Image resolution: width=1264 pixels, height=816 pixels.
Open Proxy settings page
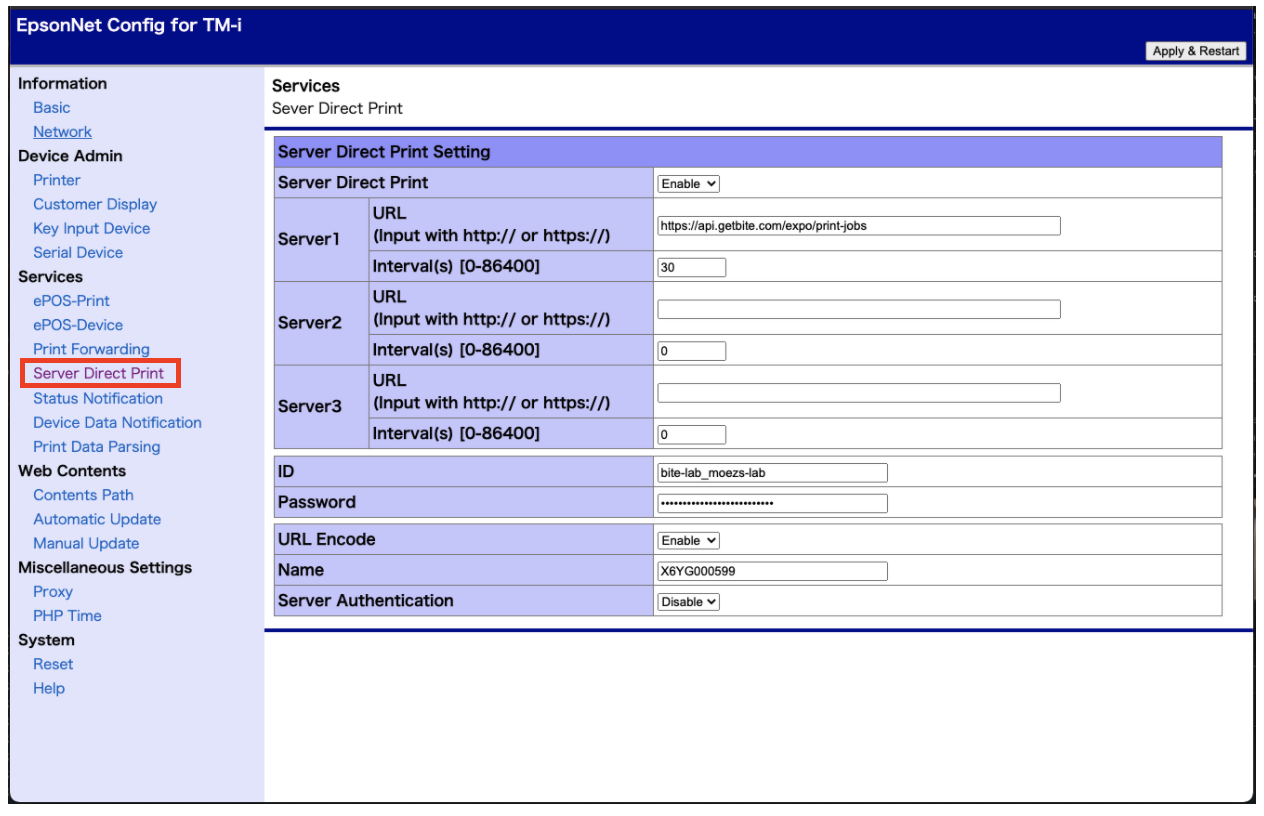[x=53, y=592]
